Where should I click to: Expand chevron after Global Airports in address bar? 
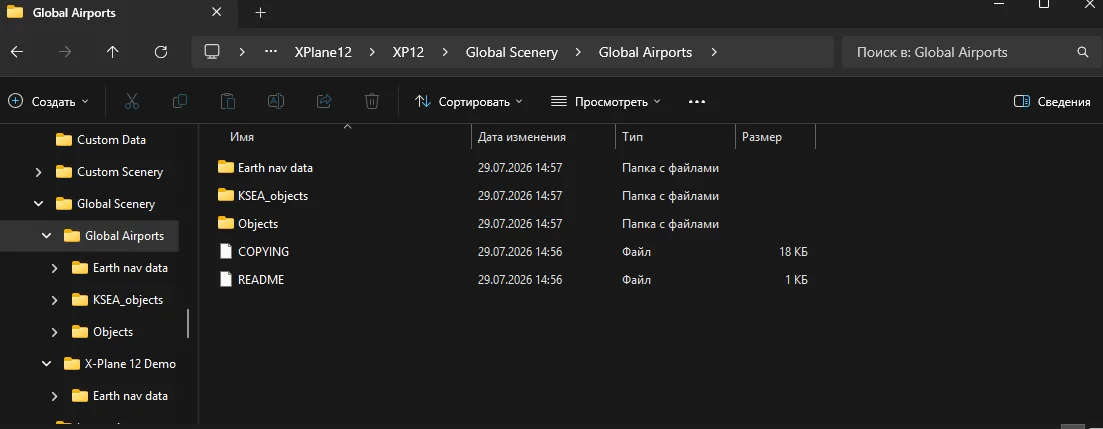click(714, 52)
